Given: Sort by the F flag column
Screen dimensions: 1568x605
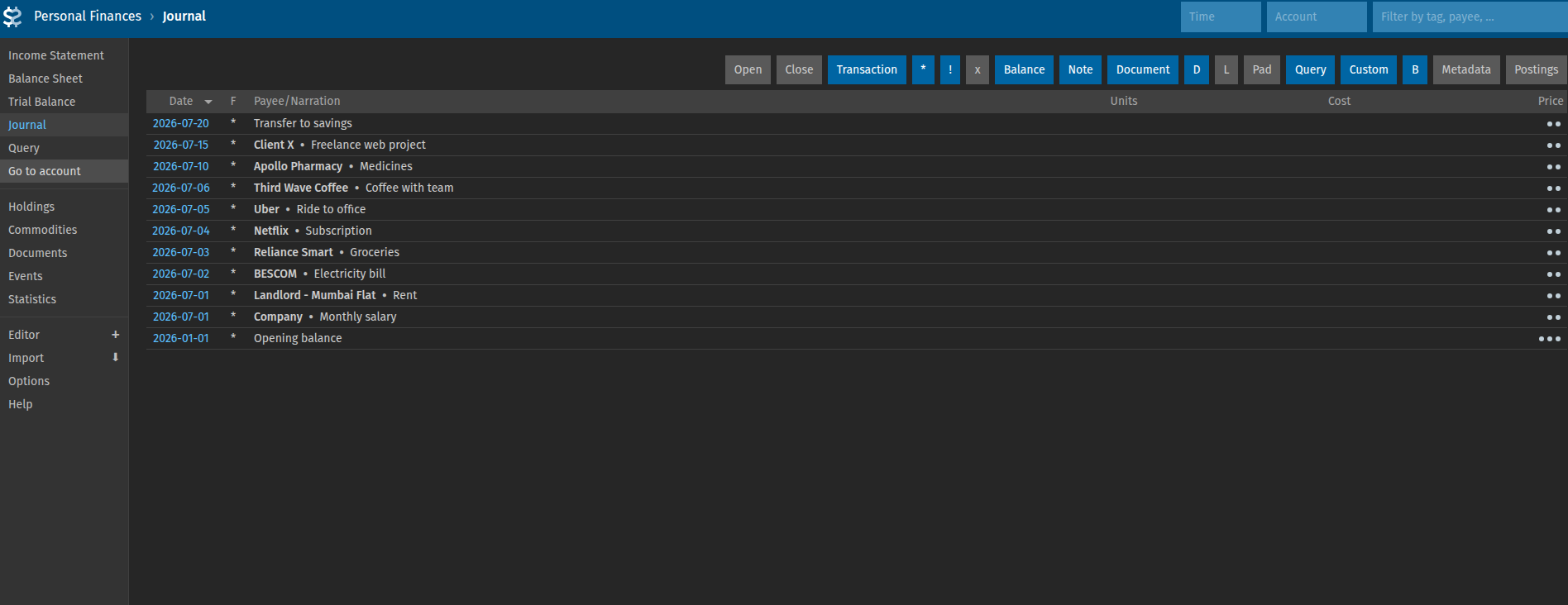Looking at the screenshot, I should click(233, 101).
